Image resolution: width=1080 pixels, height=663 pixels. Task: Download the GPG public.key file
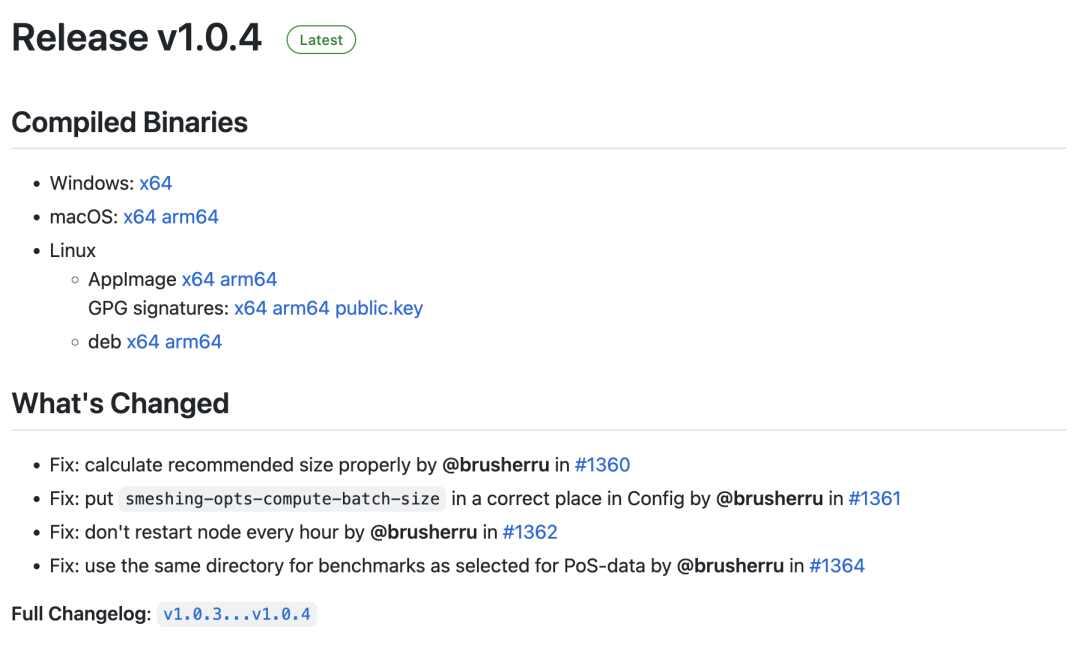(x=379, y=308)
